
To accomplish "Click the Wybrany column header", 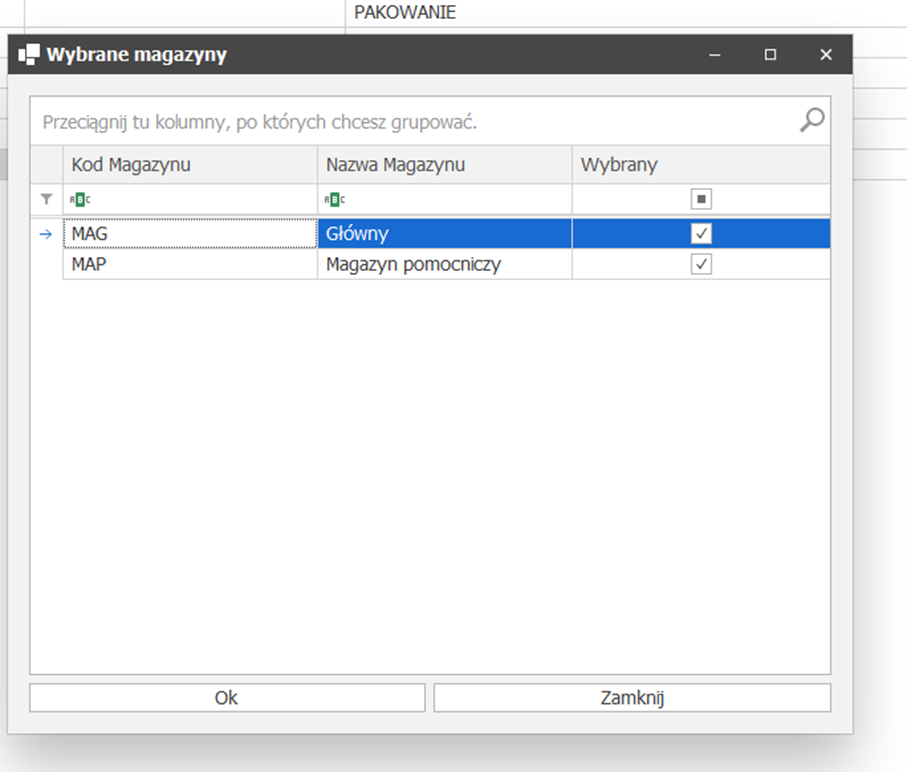I will [700, 165].
